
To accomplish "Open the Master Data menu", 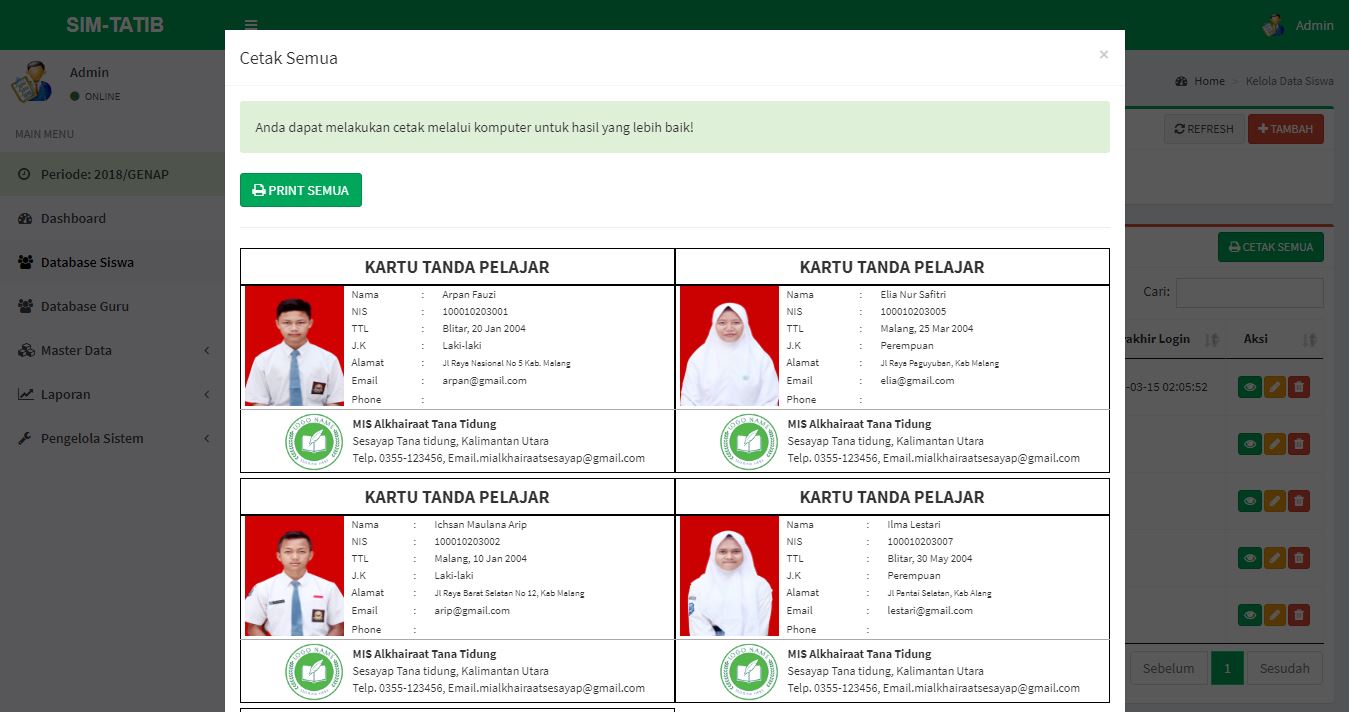I will [x=112, y=350].
